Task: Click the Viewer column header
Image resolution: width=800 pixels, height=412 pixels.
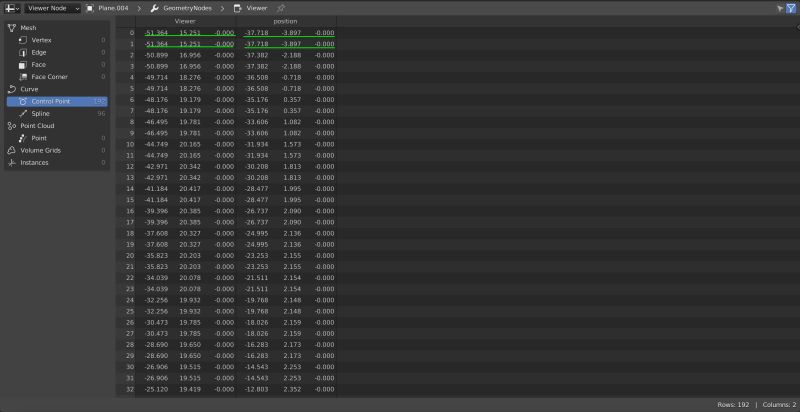Action: pos(185,21)
